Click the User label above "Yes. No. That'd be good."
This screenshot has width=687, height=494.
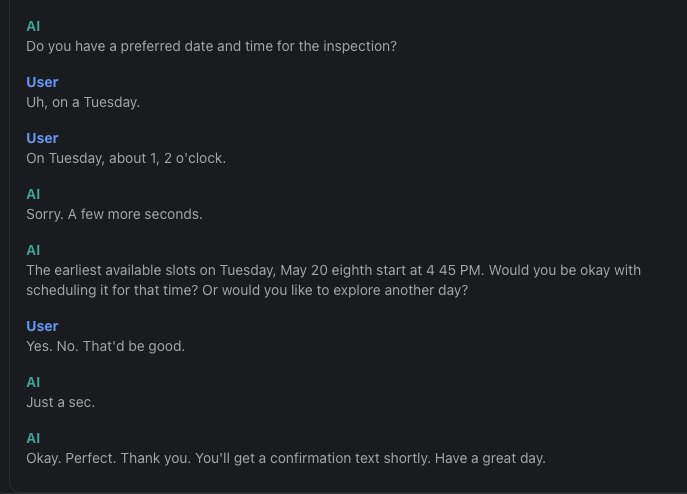[42, 326]
